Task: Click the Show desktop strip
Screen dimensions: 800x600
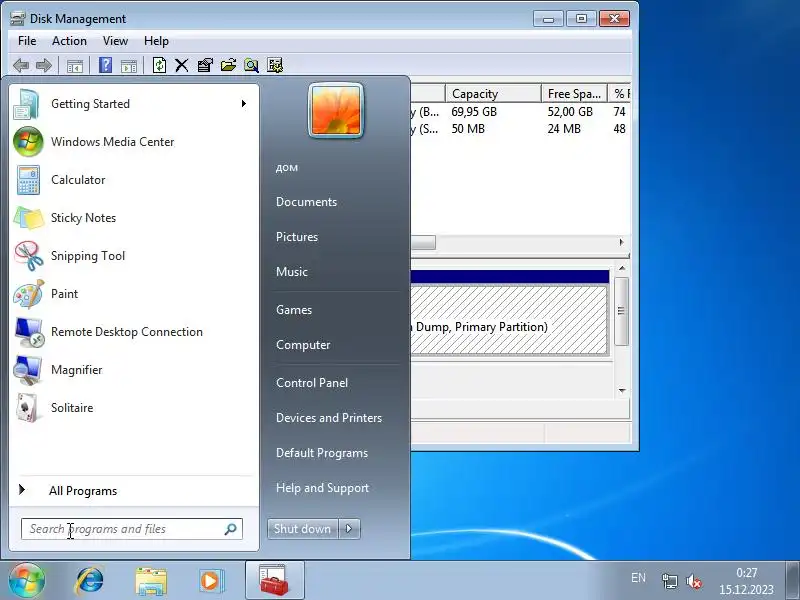Action: [x=792, y=581]
